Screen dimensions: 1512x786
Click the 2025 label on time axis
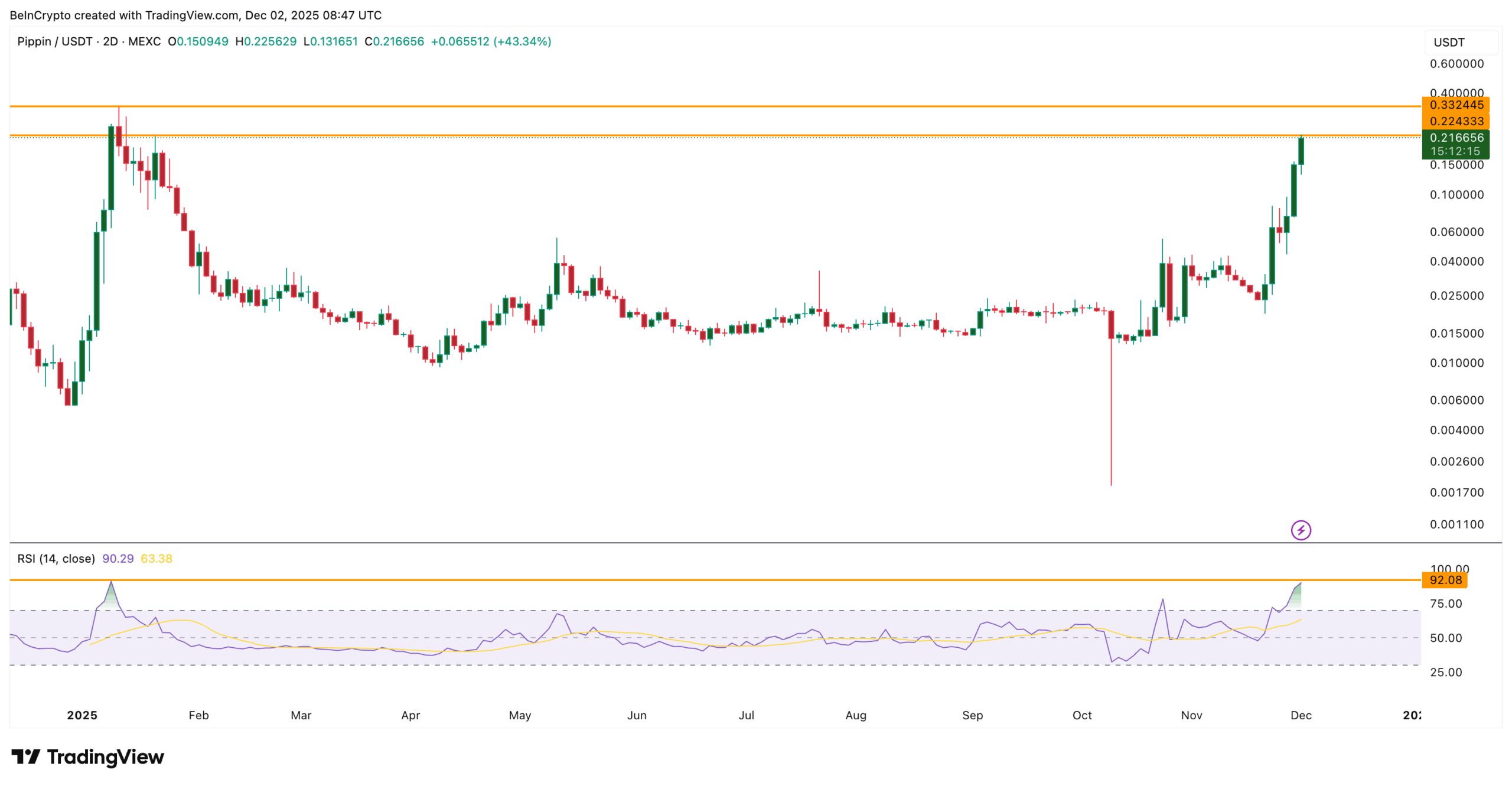coord(82,715)
